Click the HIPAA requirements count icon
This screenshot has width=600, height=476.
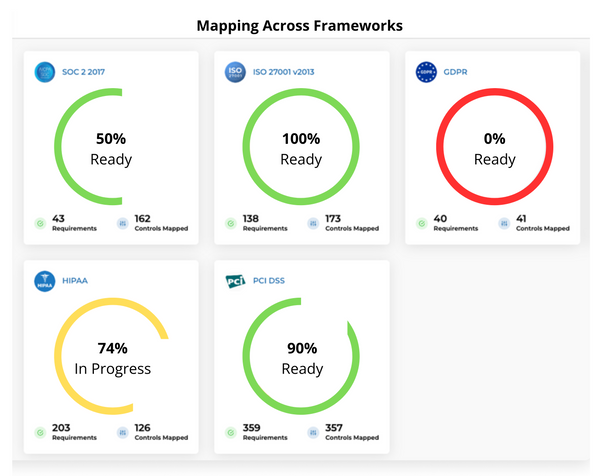tap(40, 432)
